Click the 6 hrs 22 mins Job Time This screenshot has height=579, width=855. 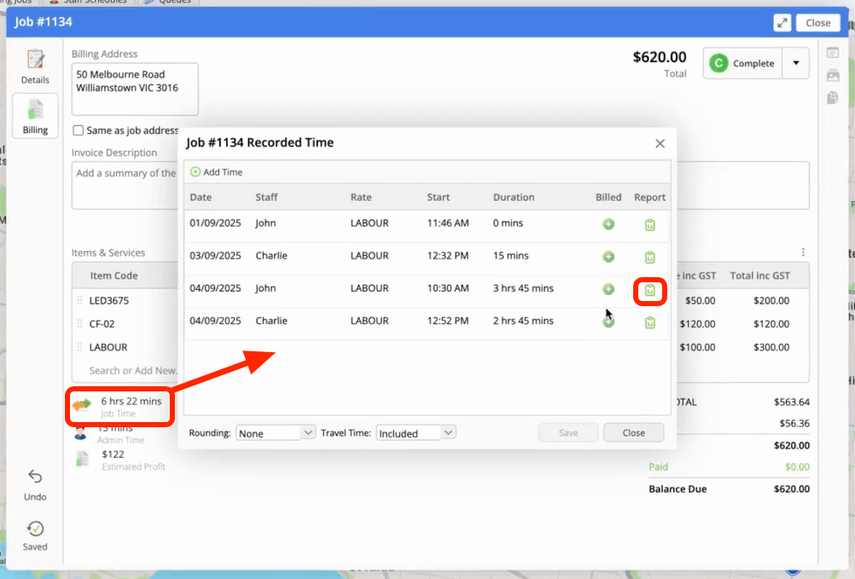pyautogui.click(x=130, y=401)
